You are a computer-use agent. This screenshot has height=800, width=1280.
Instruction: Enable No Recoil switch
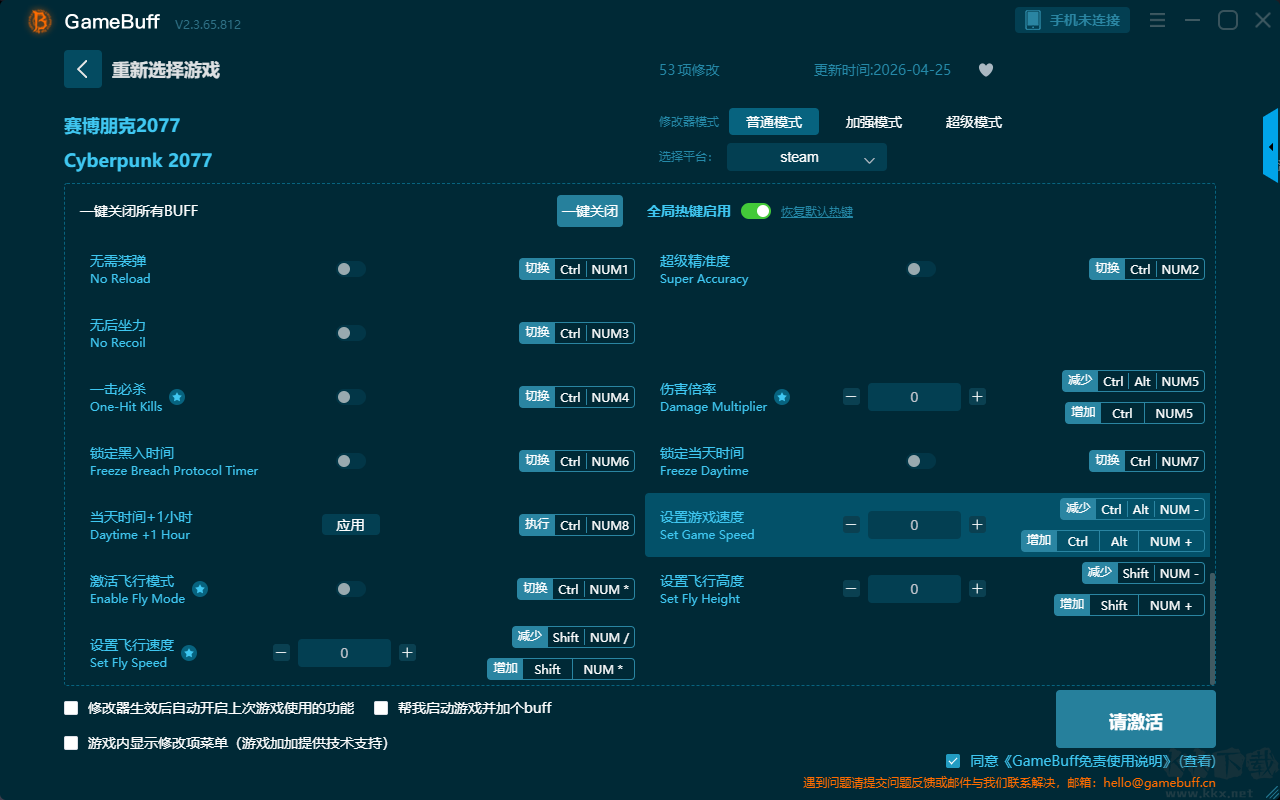click(x=351, y=333)
